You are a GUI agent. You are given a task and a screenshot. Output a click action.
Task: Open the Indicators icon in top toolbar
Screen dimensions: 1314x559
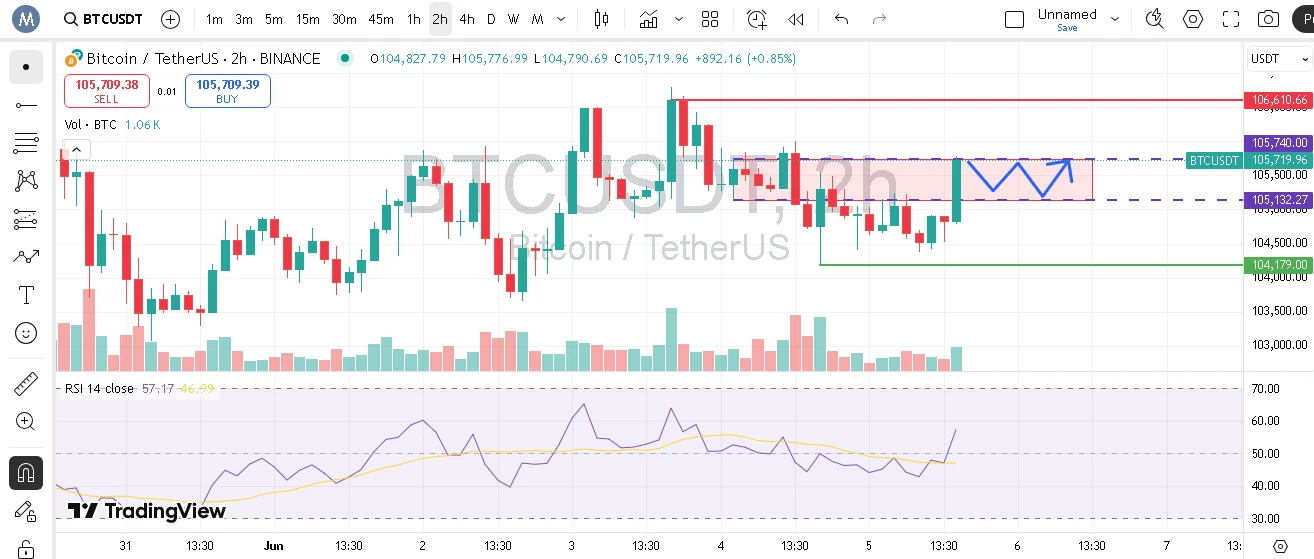649,19
